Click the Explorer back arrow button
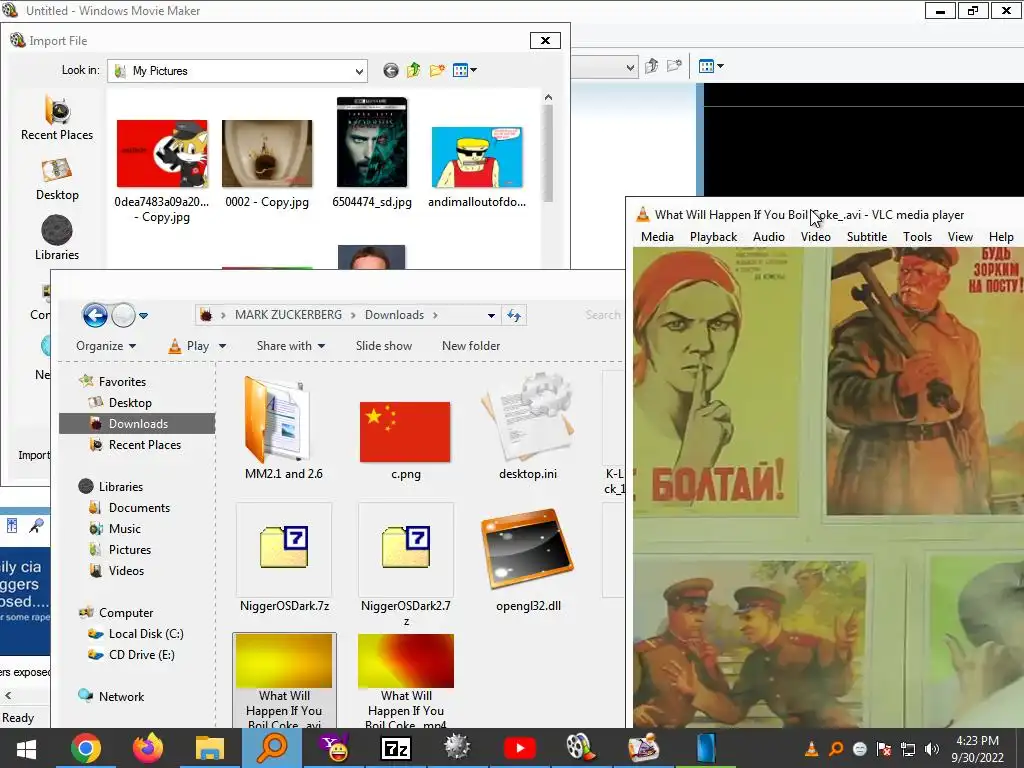 [x=95, y=315]
